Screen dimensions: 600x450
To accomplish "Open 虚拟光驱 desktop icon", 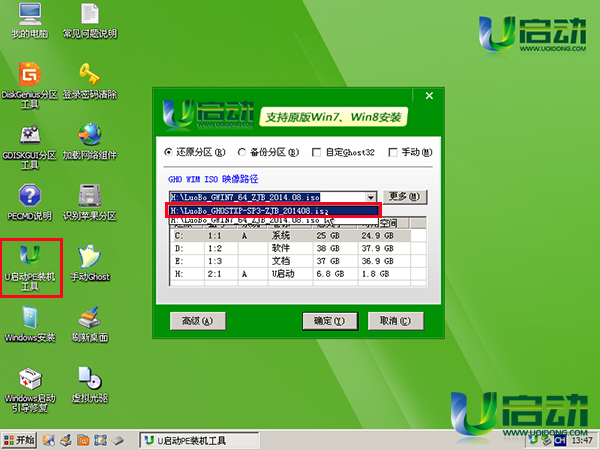I will 90,380.
